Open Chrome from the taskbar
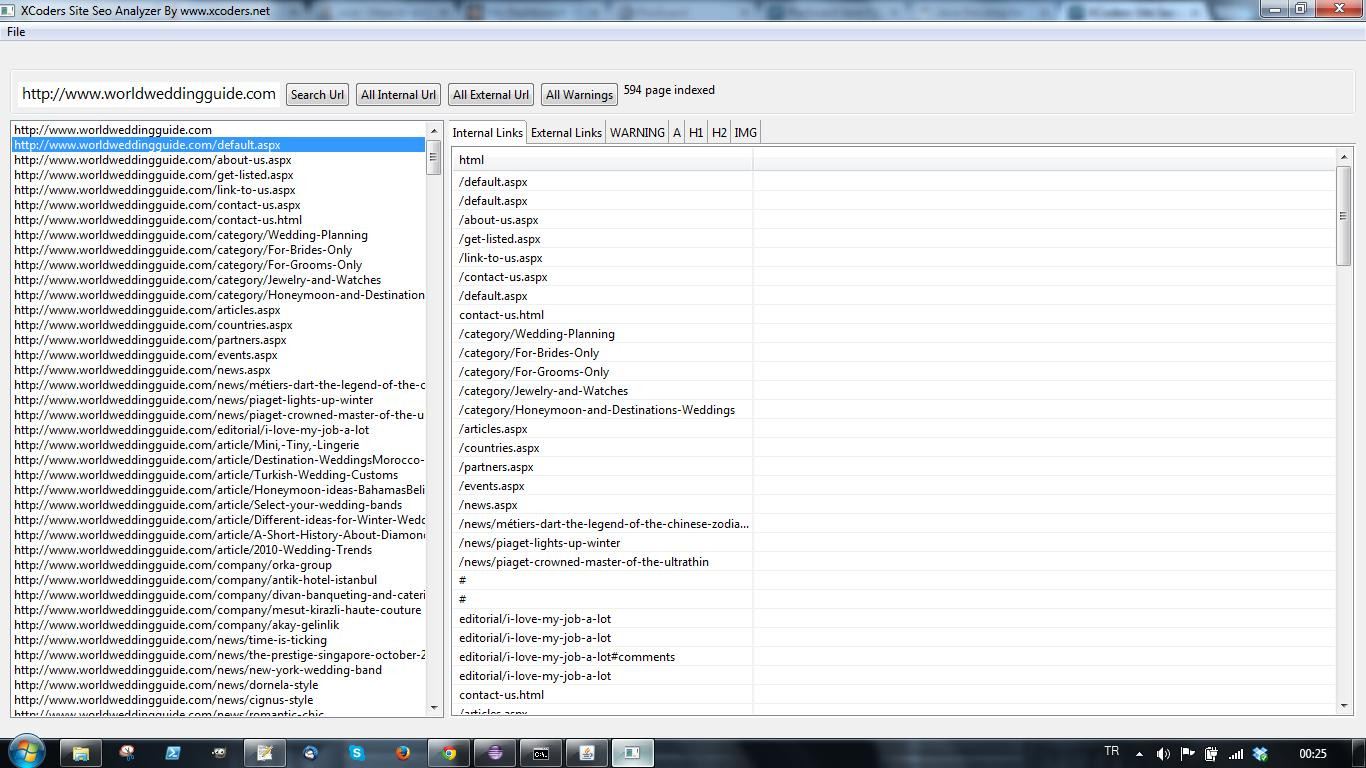 click(x=449, y=753)
